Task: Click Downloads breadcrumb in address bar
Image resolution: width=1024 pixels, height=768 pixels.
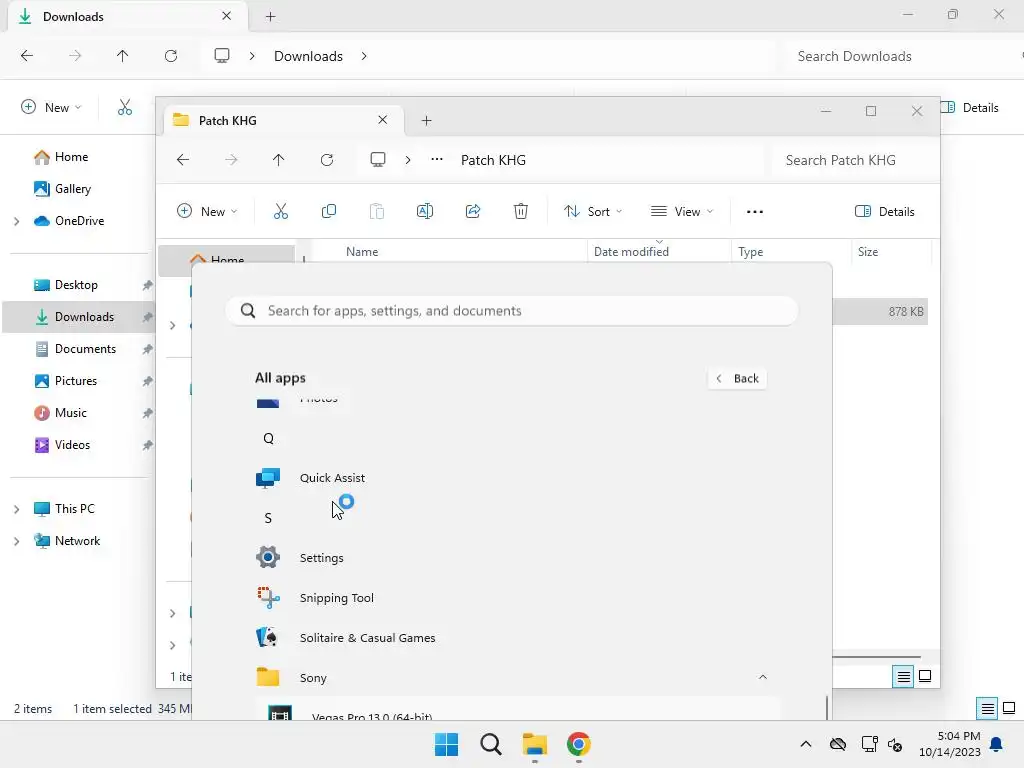Action: pos(308,56)
